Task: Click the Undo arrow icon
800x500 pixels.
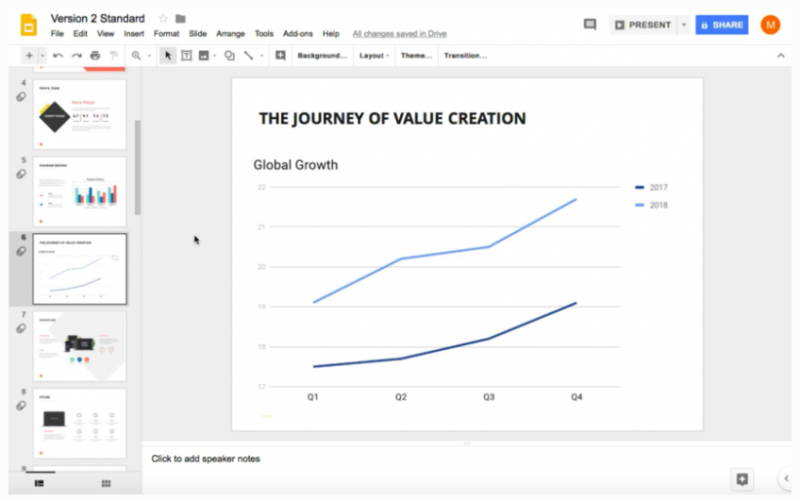Action: pyautogui.click(x=58, y=56)
